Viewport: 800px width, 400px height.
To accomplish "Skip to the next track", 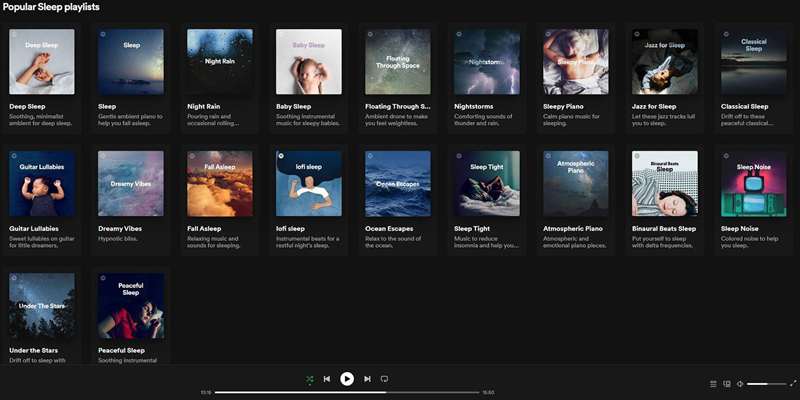I will [x=367, y=379].
